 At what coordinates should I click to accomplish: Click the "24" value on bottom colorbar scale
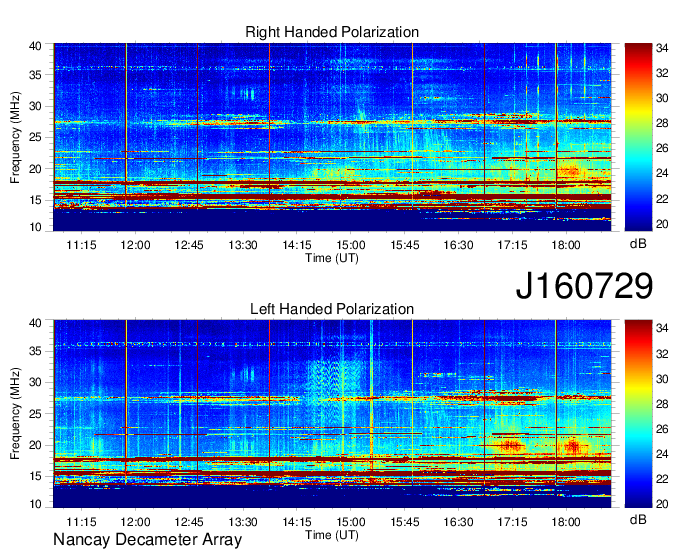662,454
